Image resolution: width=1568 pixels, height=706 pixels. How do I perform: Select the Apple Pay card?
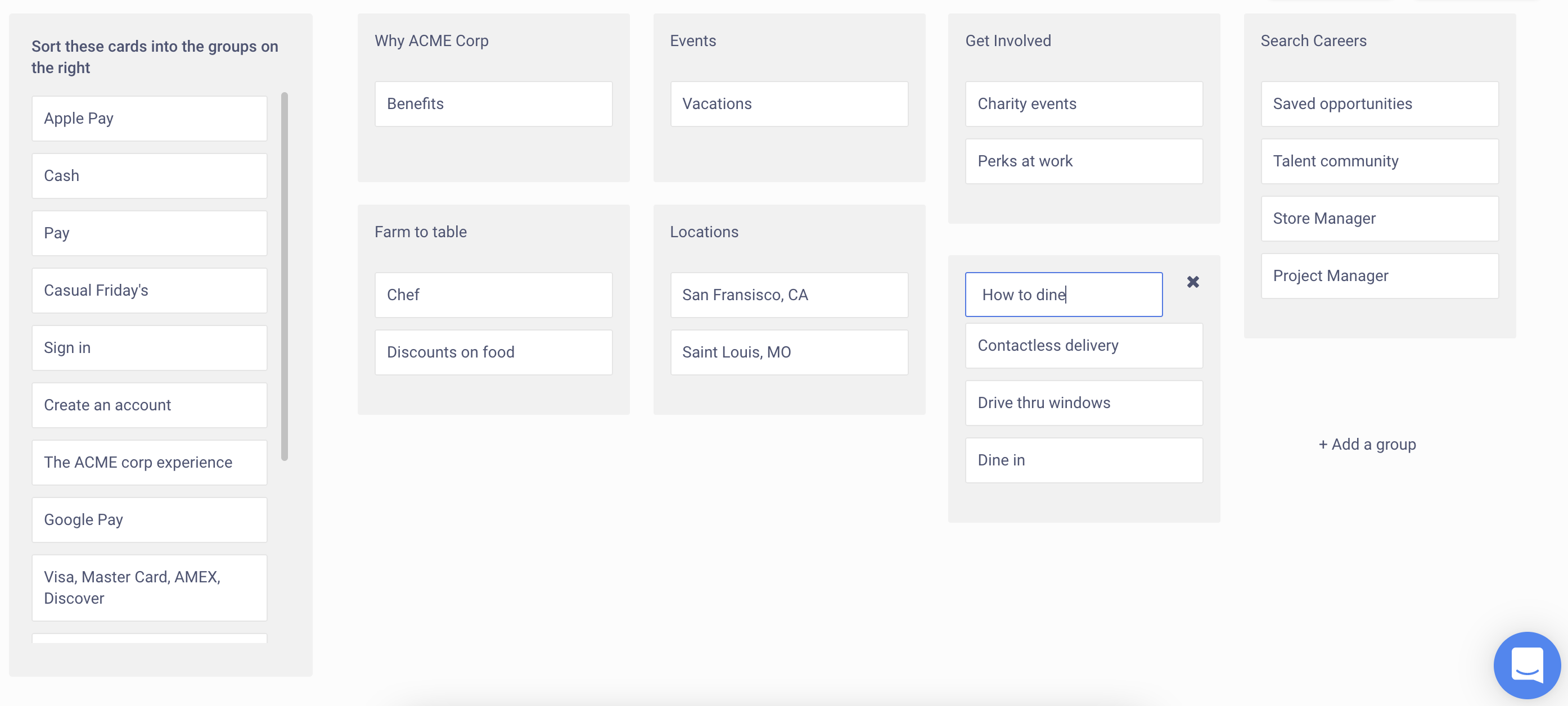149,119
